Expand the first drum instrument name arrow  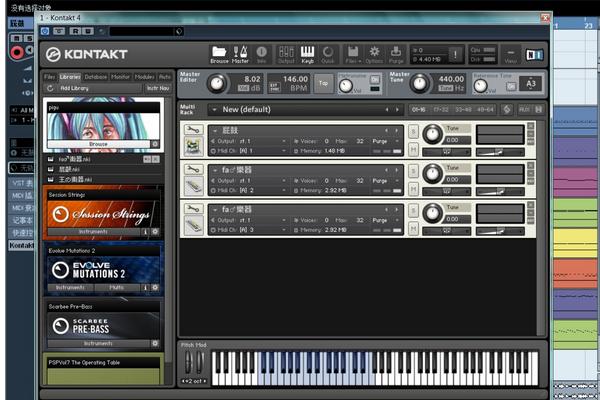(x=215, y=131)
